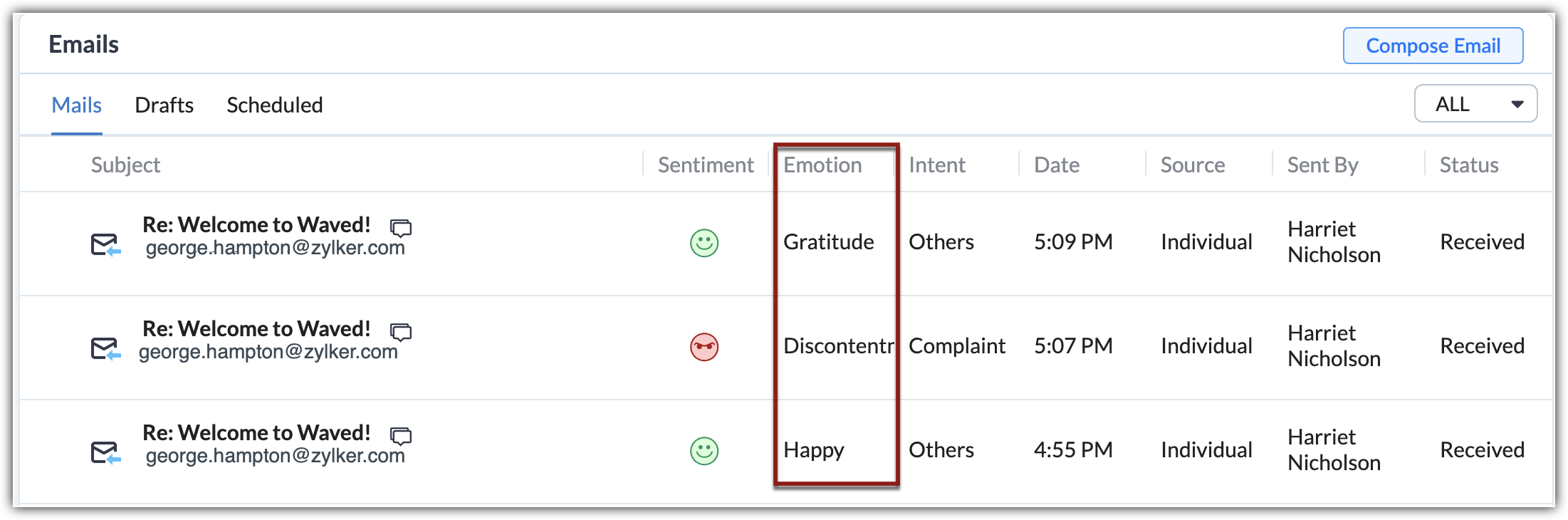Open the 5:07 PM Welcome to Waved email

pos(256,329)
